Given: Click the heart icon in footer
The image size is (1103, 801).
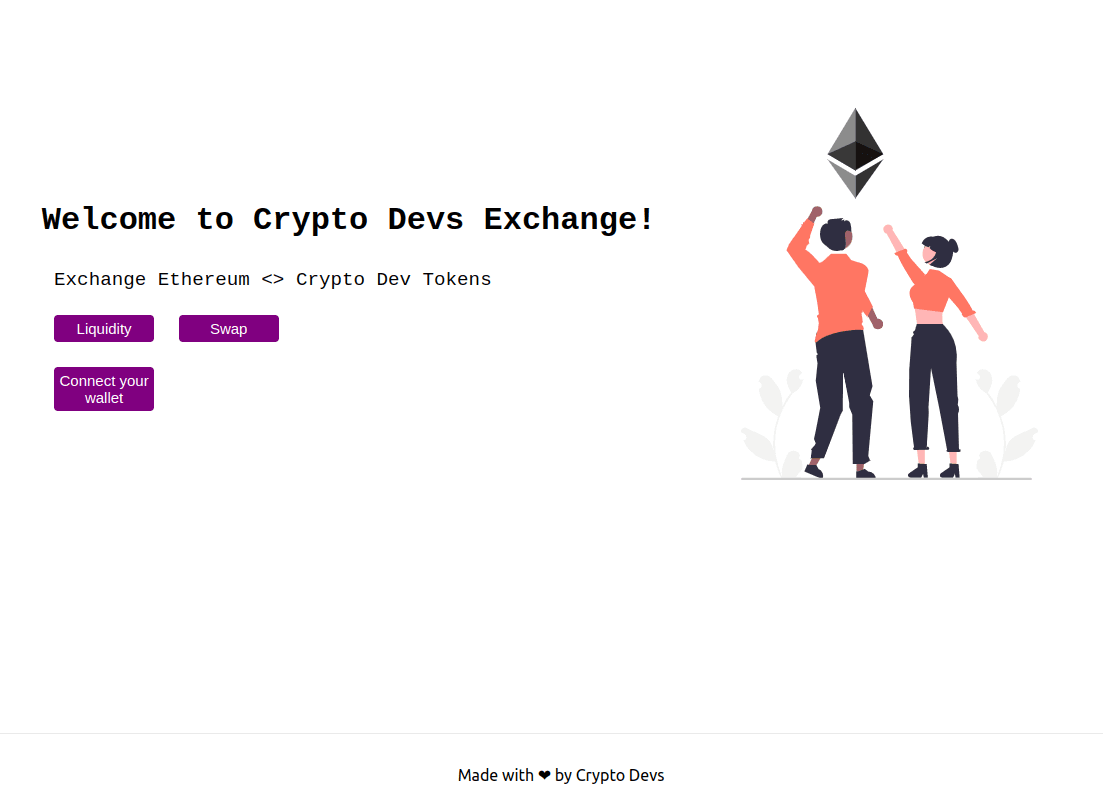Looking at the screenshot, I should [x=544, y=775].
